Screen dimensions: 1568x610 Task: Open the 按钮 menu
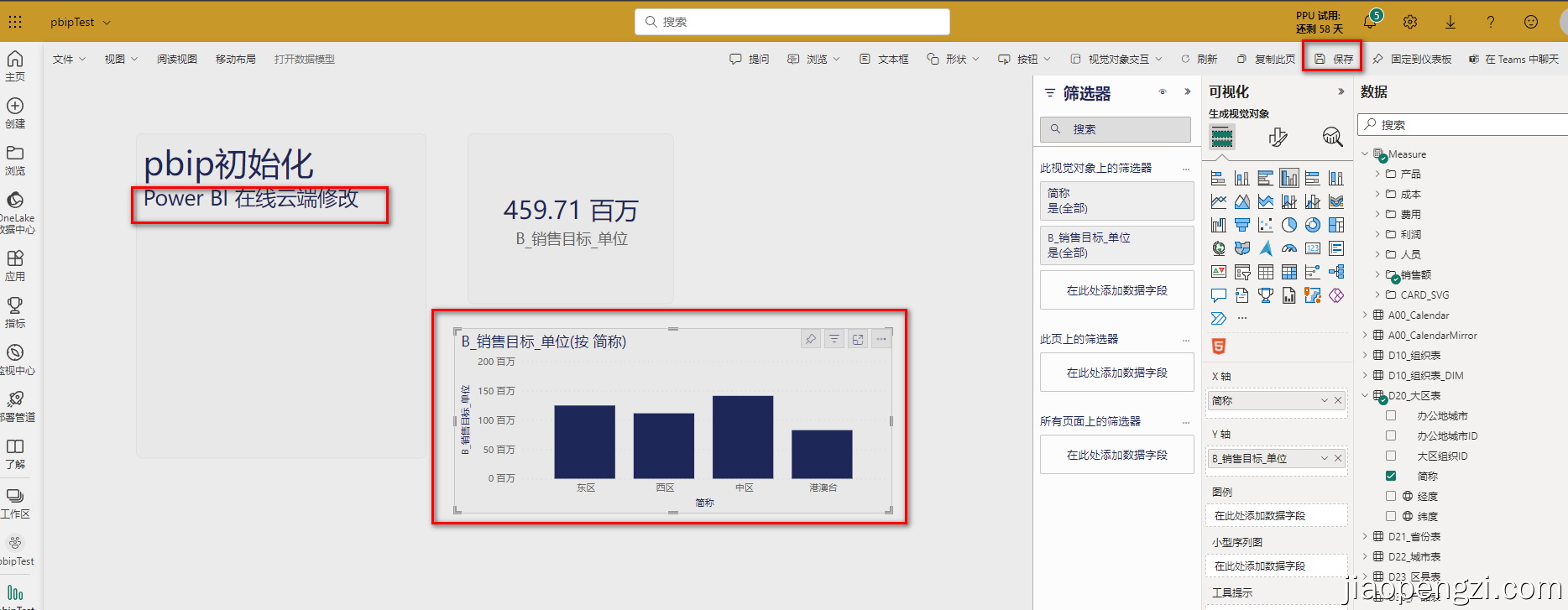click(x=1024, y=59)
